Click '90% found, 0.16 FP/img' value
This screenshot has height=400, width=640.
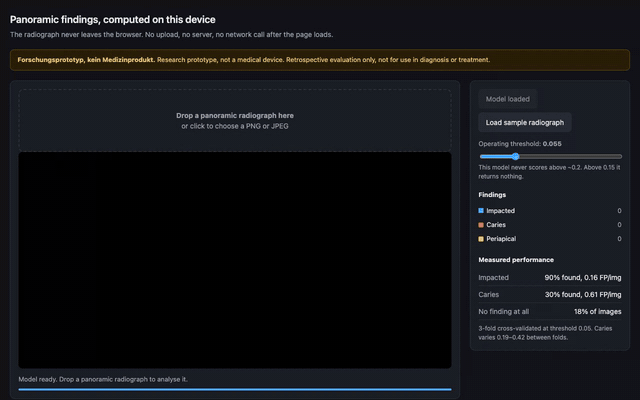(582, 278)
